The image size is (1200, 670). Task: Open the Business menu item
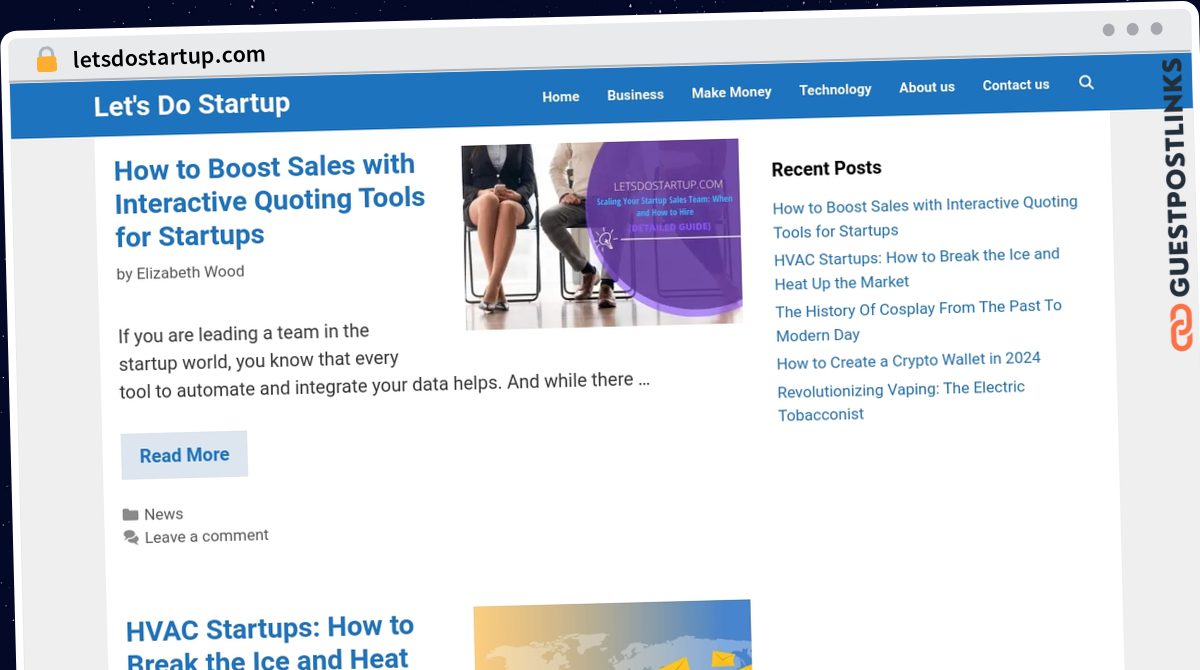point(635,94)
